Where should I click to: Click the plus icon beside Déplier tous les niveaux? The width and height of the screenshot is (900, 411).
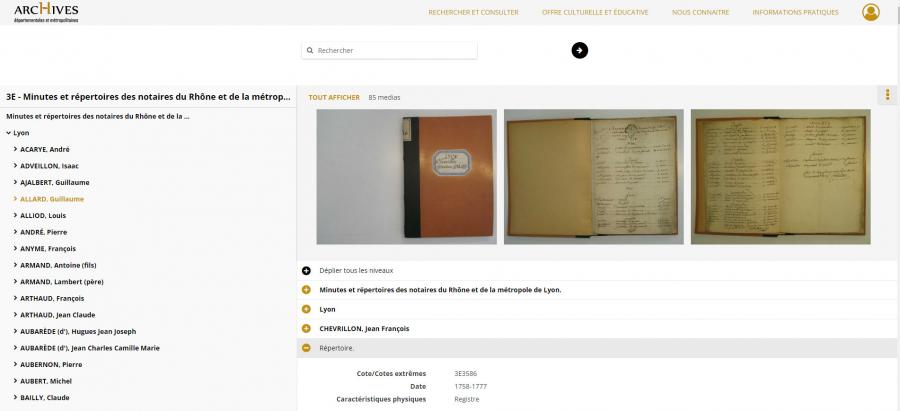(x=306, y=270)
